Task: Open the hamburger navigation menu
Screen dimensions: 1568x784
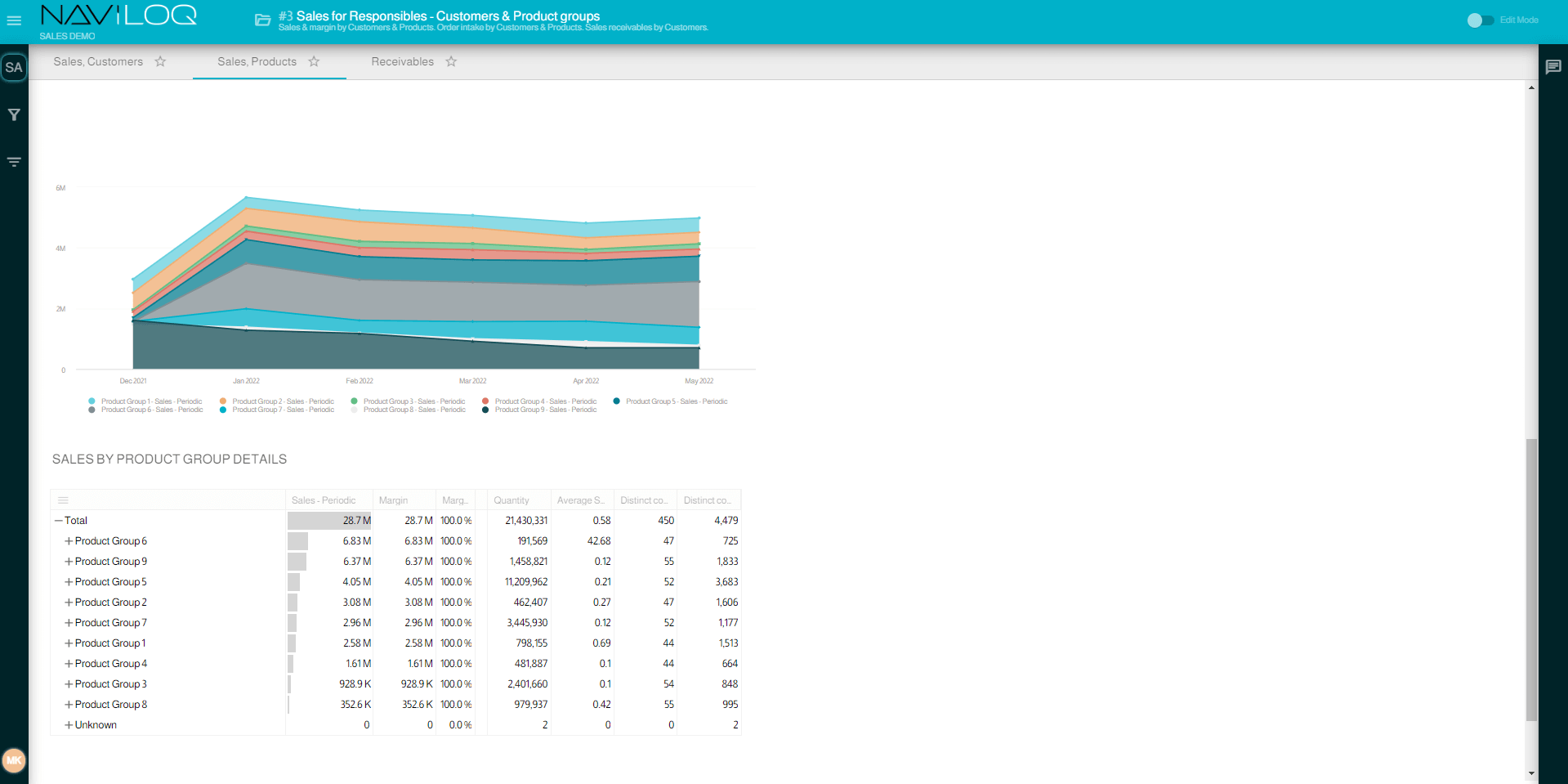Action: (x=14, y=20)
